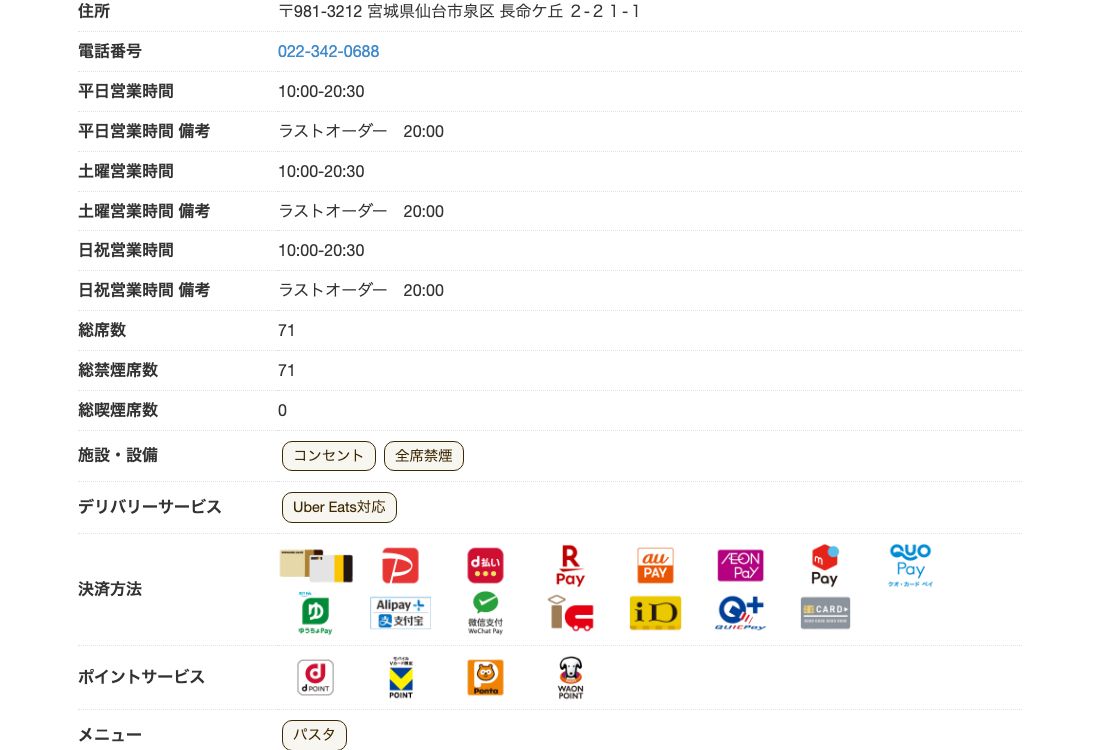Click the V POINT icon

(401, 678)
